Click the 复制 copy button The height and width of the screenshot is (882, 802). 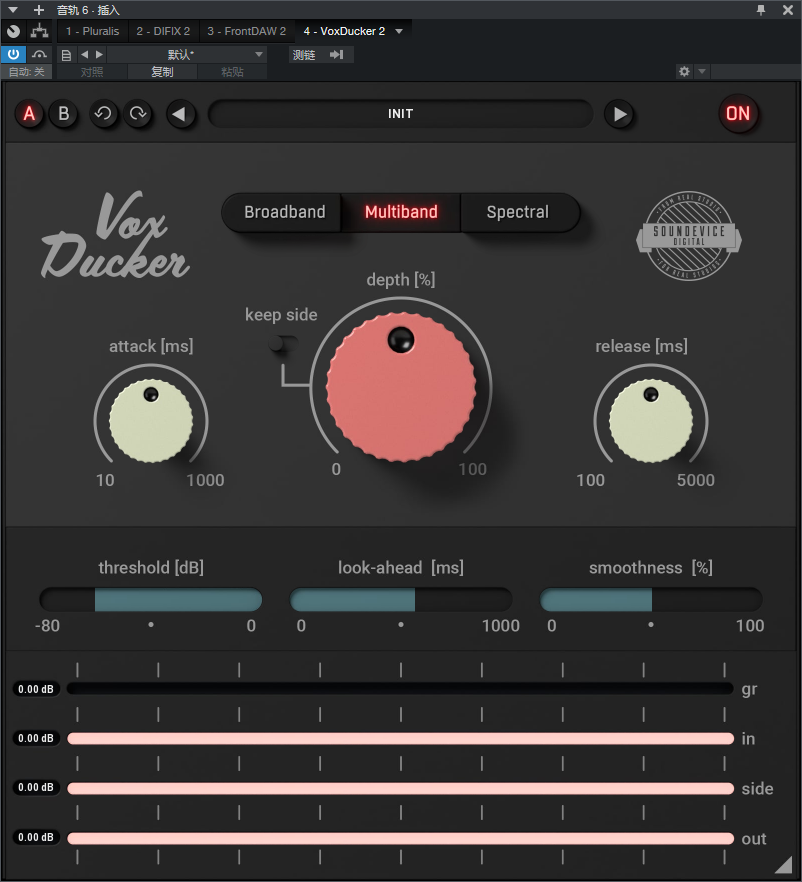pyautogui.click(x=163, y=72)
